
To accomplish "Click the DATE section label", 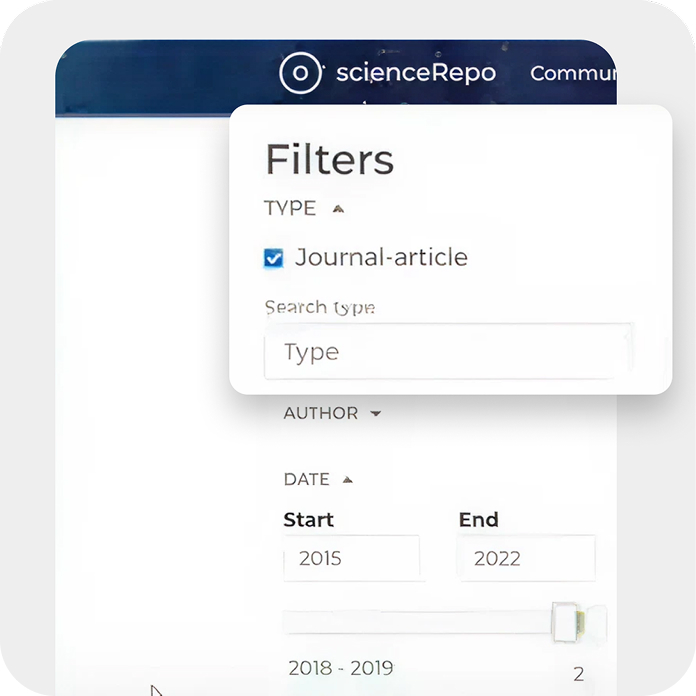I will click(306, 479).
